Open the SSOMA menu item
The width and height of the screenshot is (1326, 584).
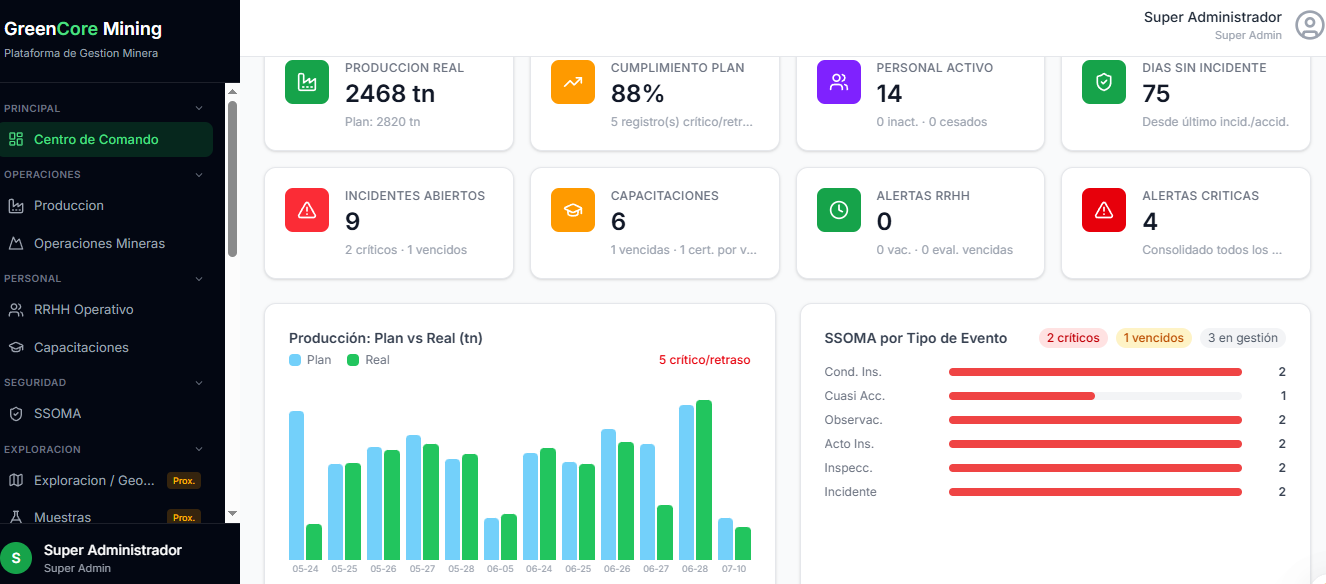(x=106, y=413)
